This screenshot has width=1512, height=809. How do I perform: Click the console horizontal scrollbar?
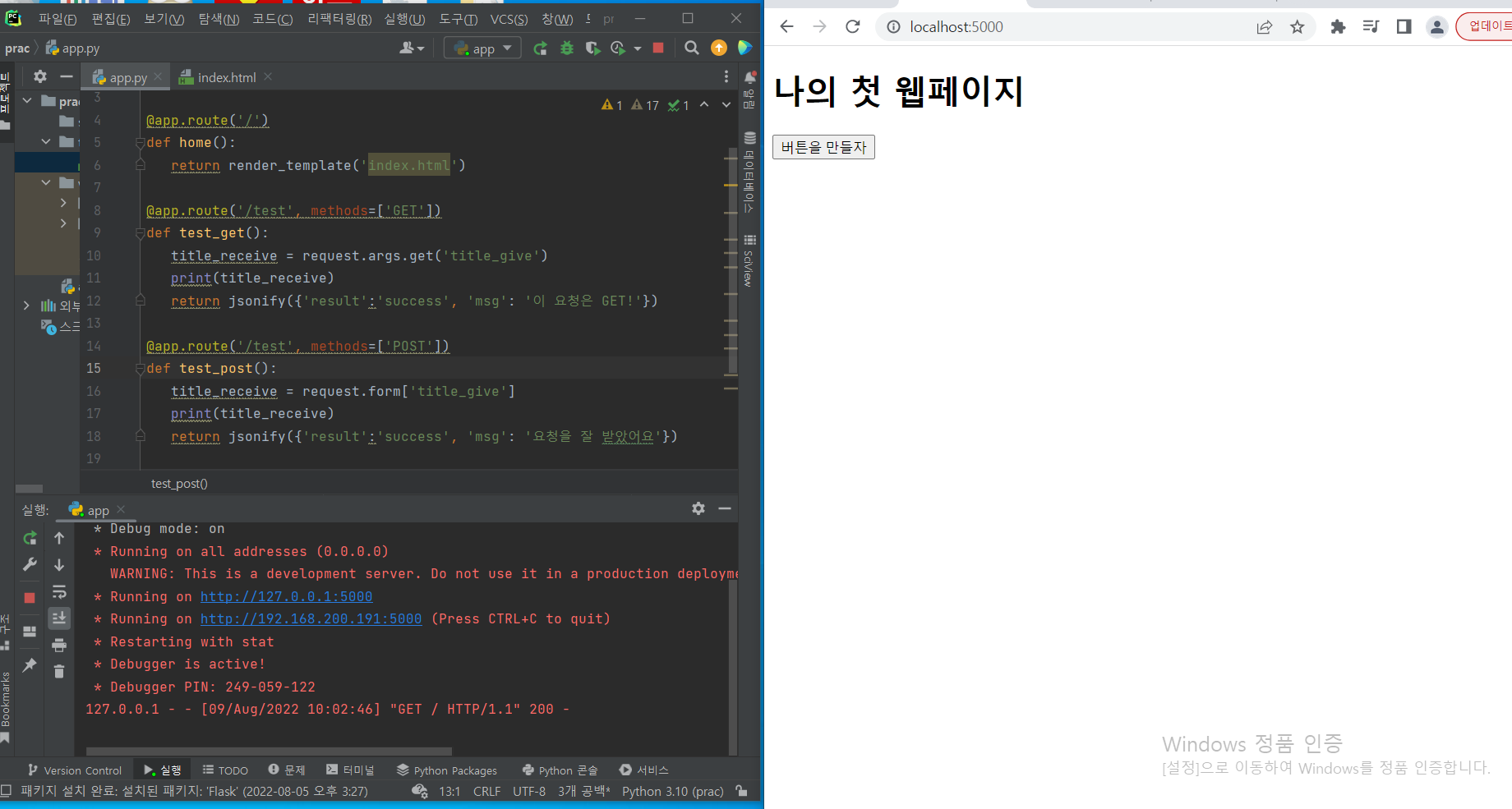coord(269,751)
